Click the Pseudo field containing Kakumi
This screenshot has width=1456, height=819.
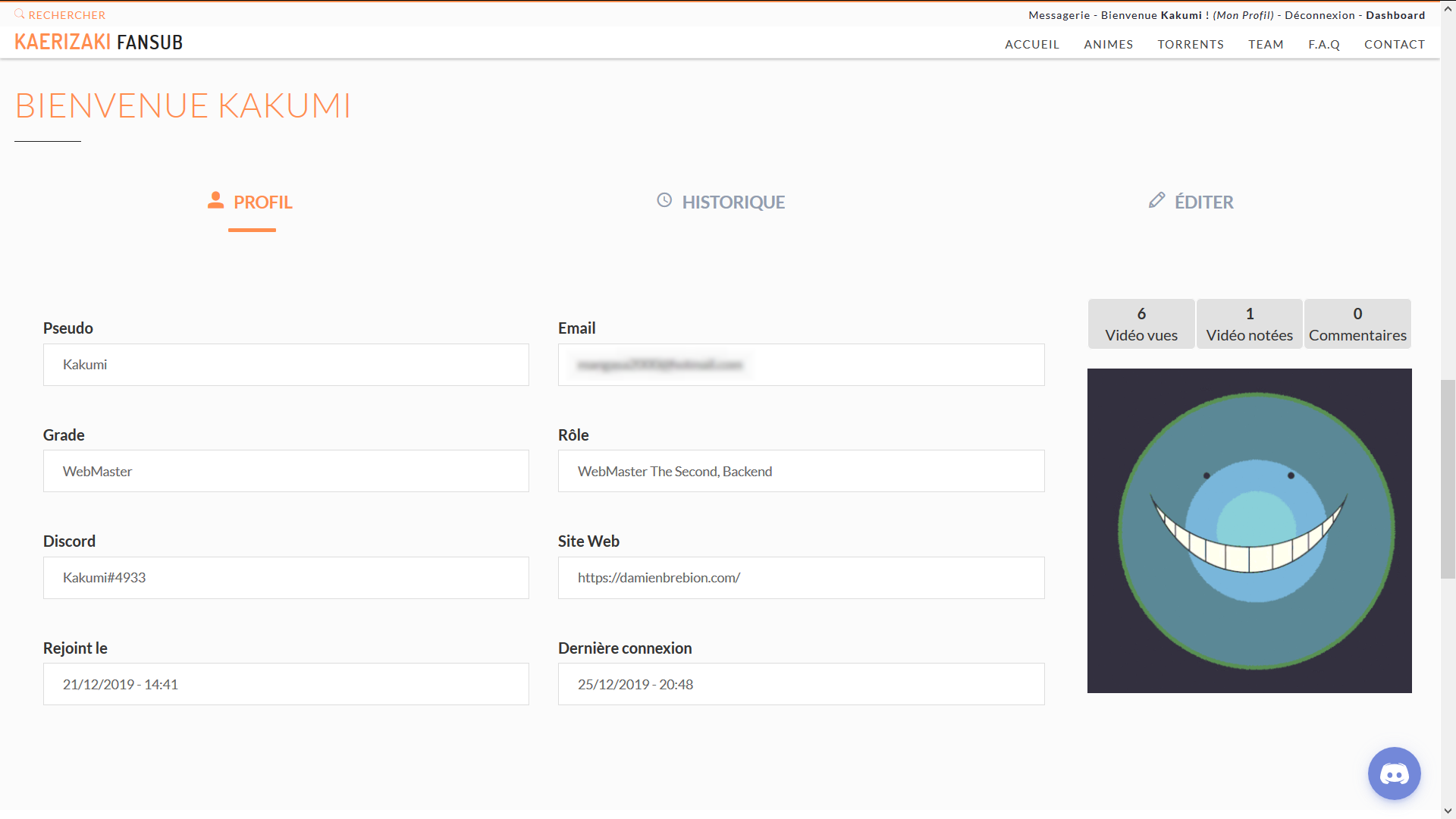tap(286, 365)
